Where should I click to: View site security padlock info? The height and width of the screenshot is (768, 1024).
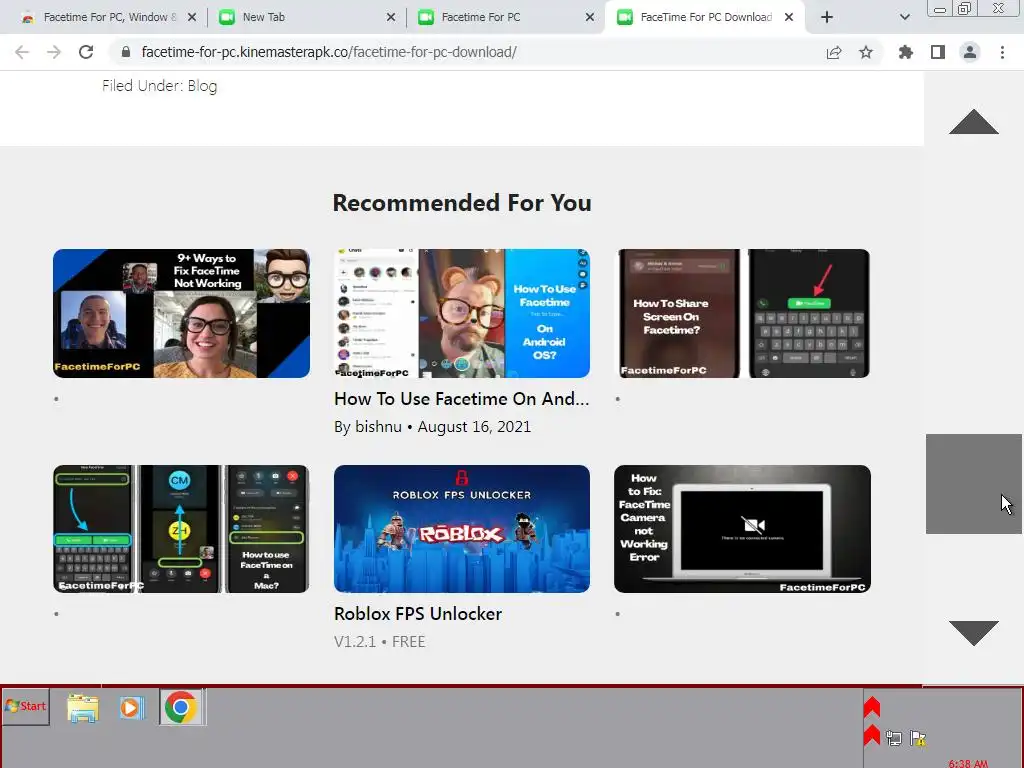click(x=126, y=52)
